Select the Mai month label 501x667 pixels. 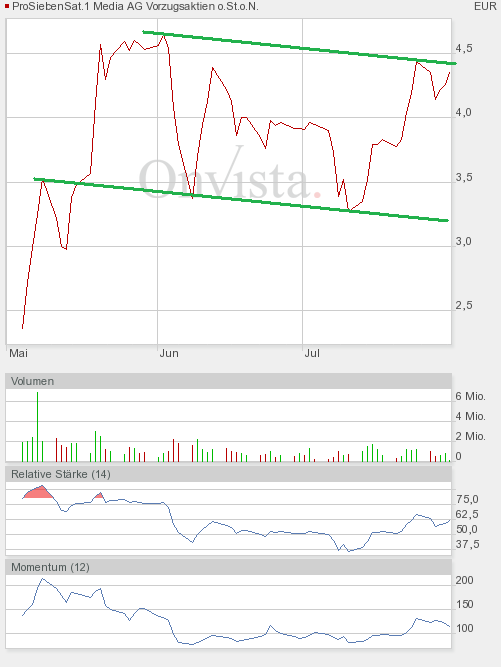click(x=18, y=353)
